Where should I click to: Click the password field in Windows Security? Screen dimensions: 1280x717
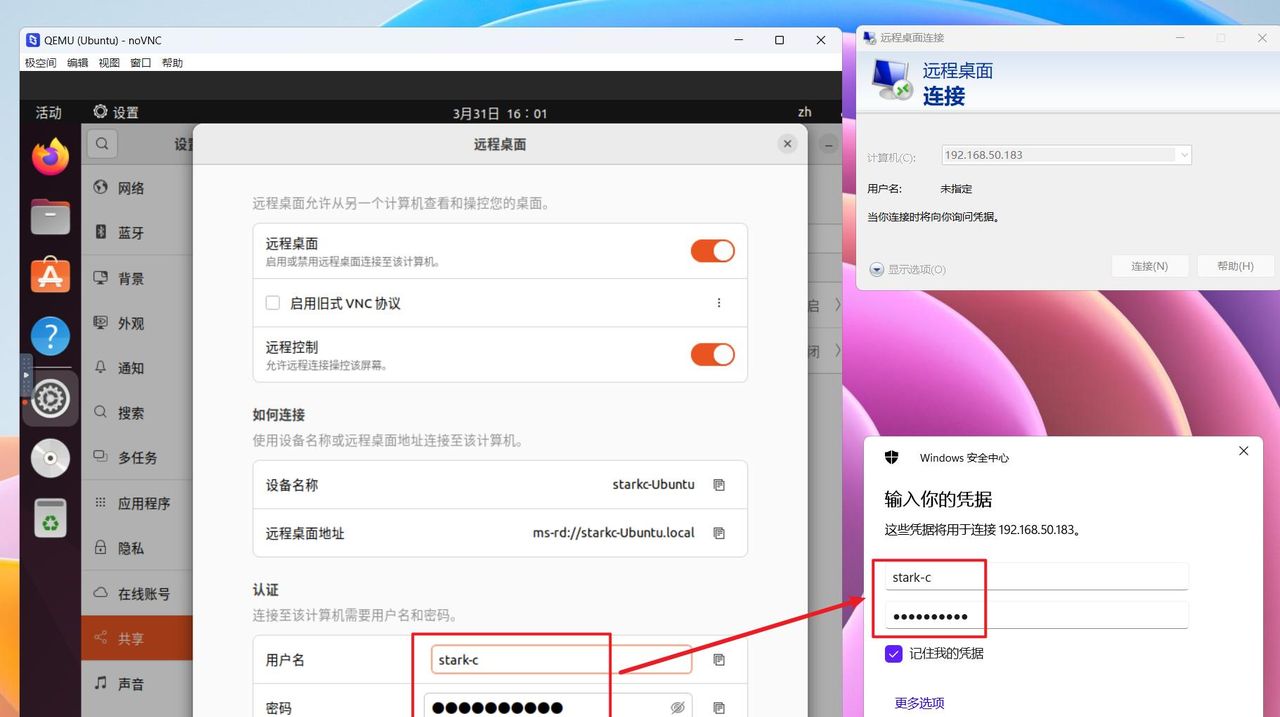tap(1036, 615)
